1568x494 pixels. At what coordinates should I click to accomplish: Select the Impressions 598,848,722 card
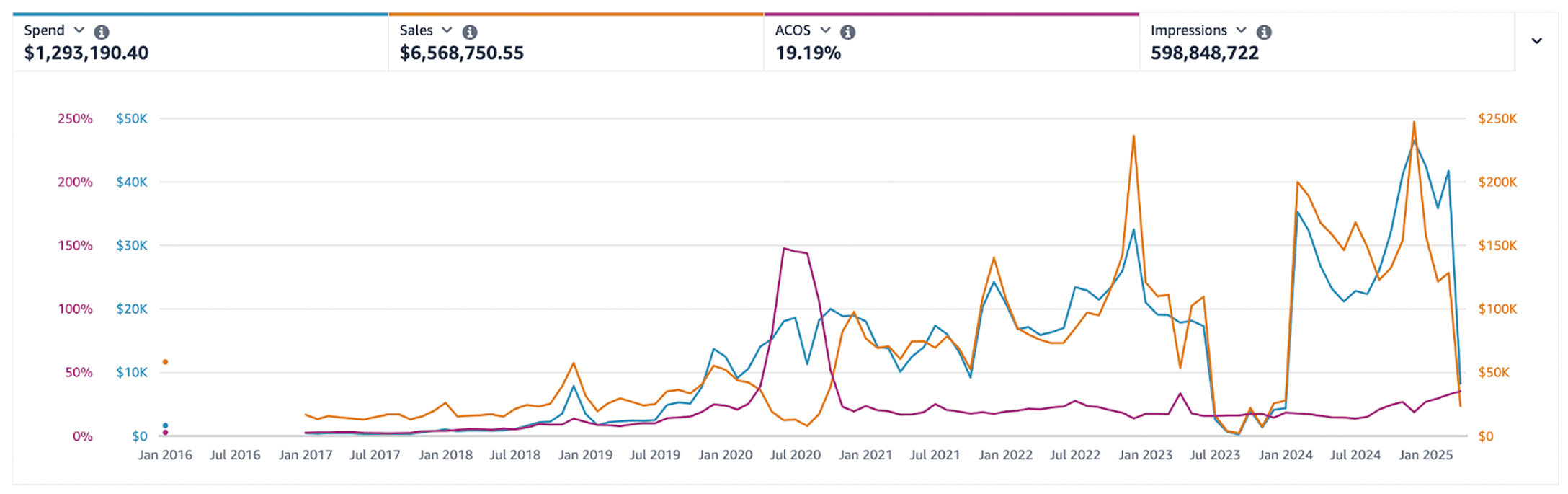1204,53
